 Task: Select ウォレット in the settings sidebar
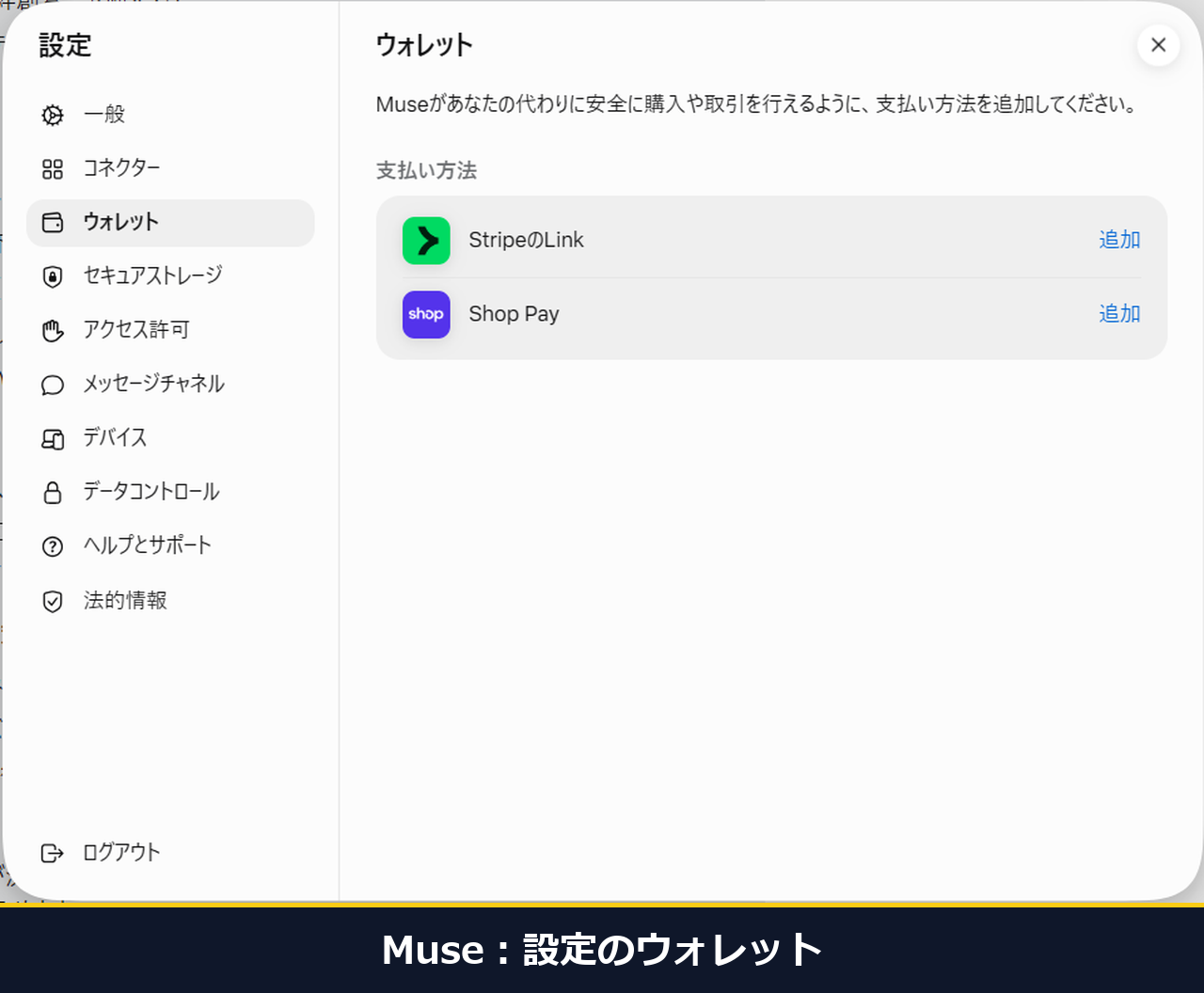point(170,223)
